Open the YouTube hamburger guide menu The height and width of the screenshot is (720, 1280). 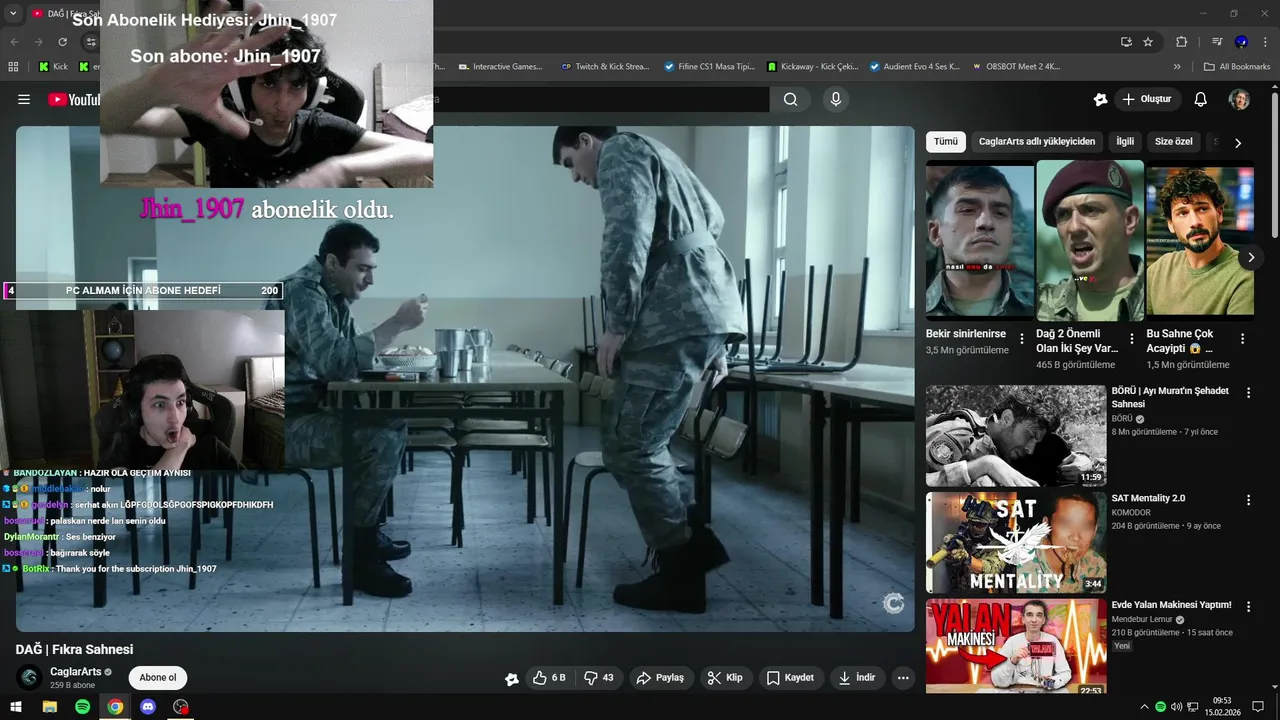[24, 99]
